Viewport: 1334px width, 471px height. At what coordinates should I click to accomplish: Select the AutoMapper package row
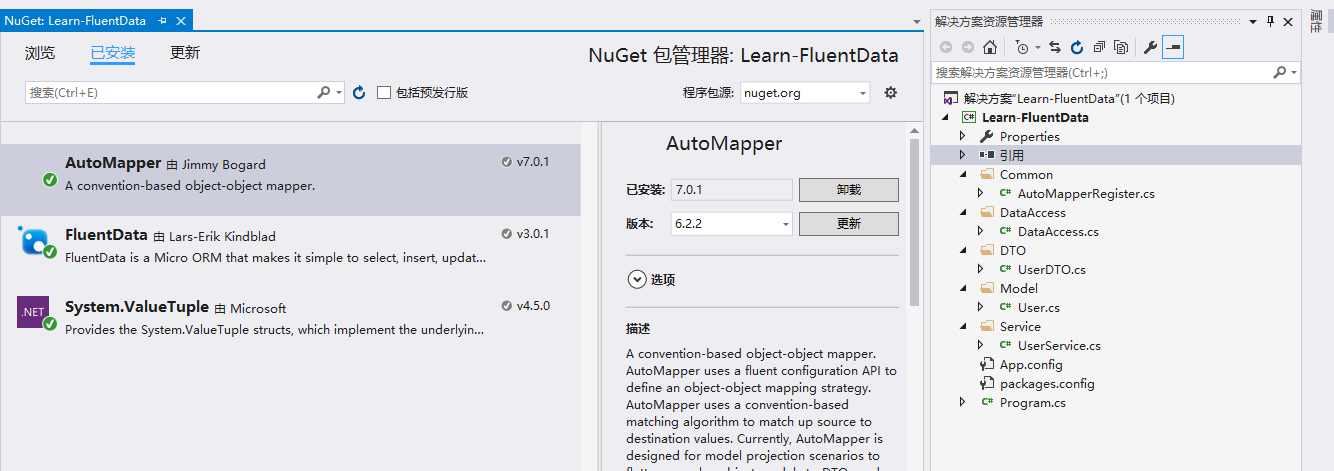pyautogui.click(x=290, y=180)
